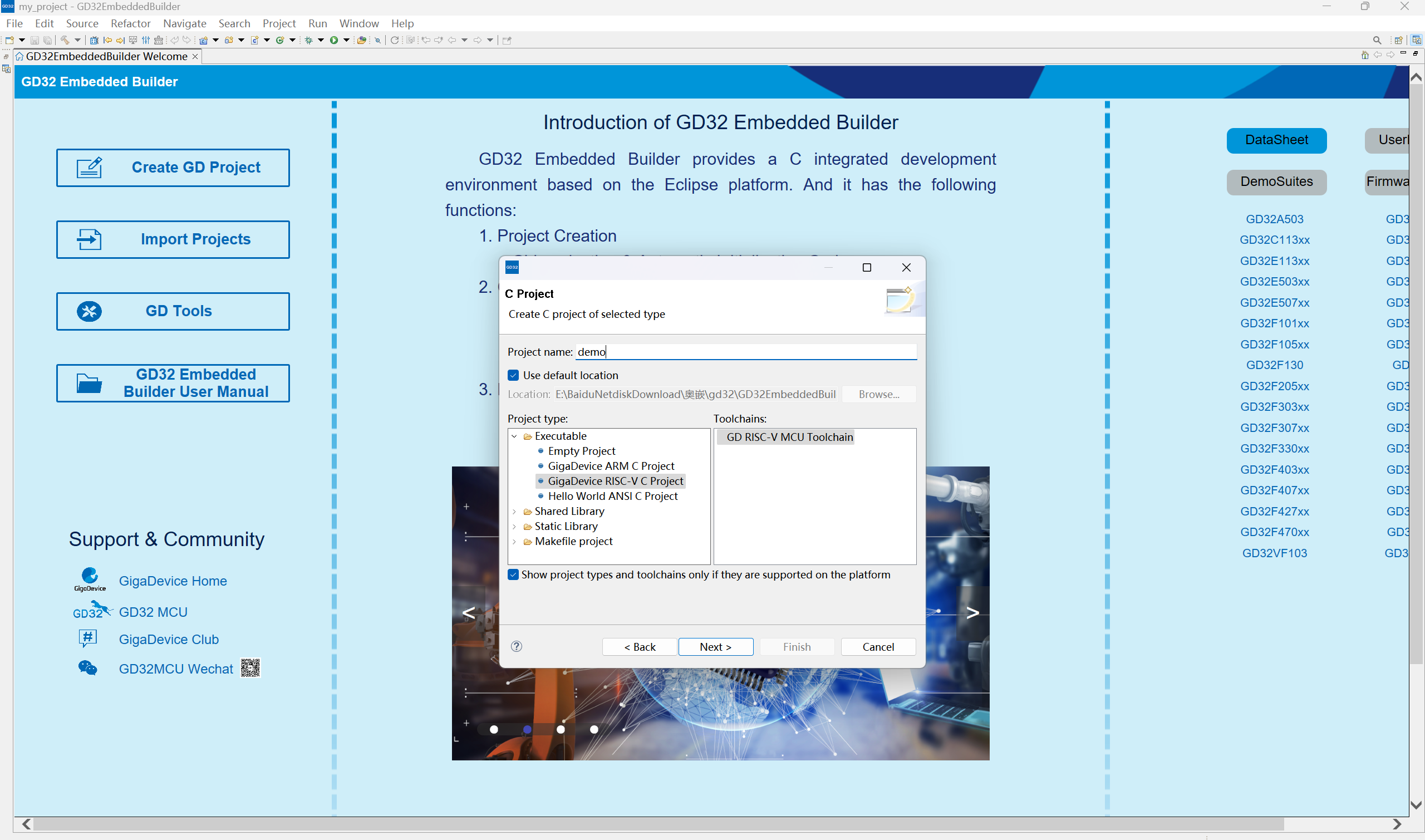The width and height of the screenshot is (1425, 840).
Task: Select the GD RISC-V MCU Toolchain entry
Action: [x=785, y=437]
